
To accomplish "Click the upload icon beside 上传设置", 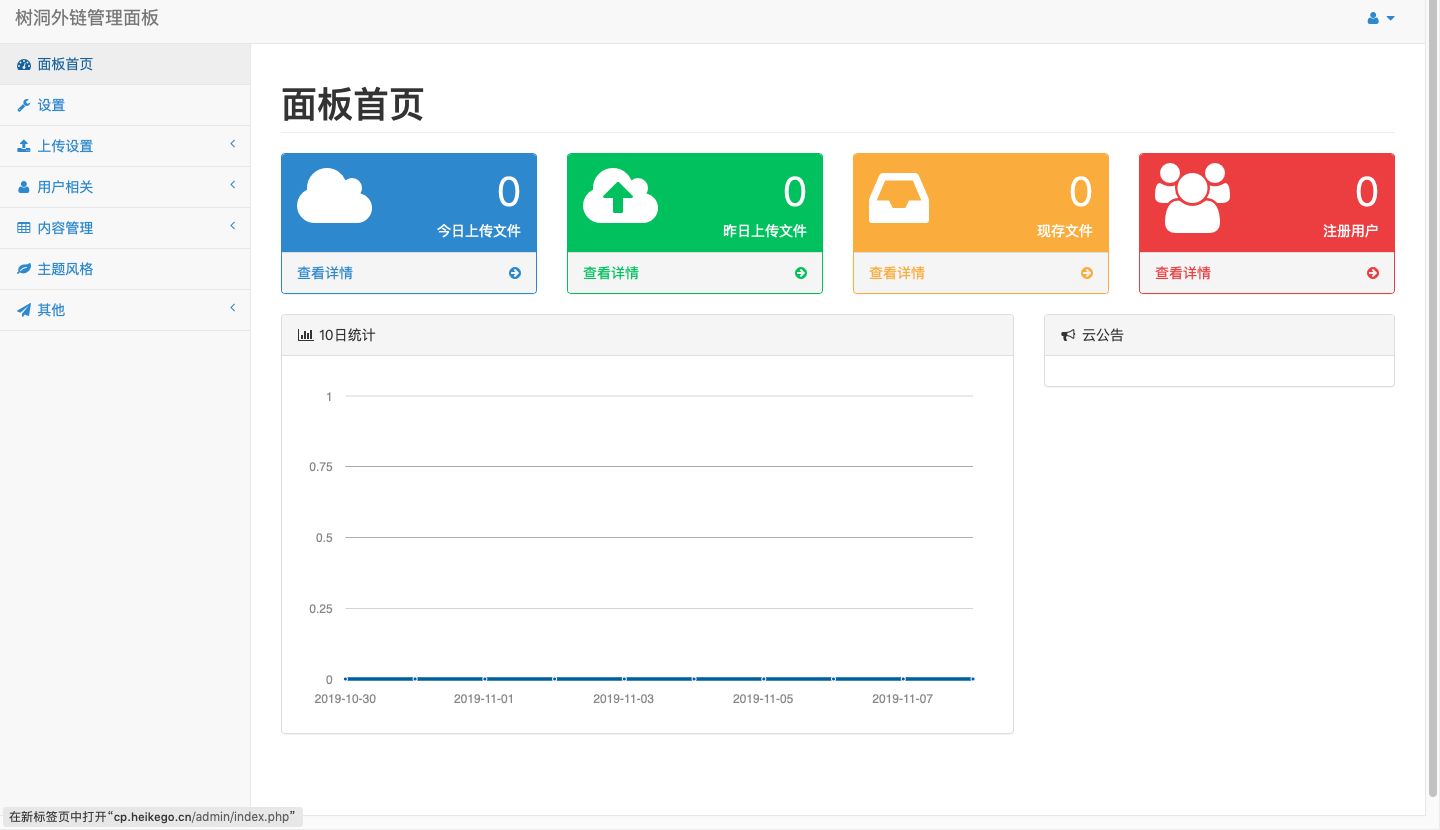I will [23, 145].
